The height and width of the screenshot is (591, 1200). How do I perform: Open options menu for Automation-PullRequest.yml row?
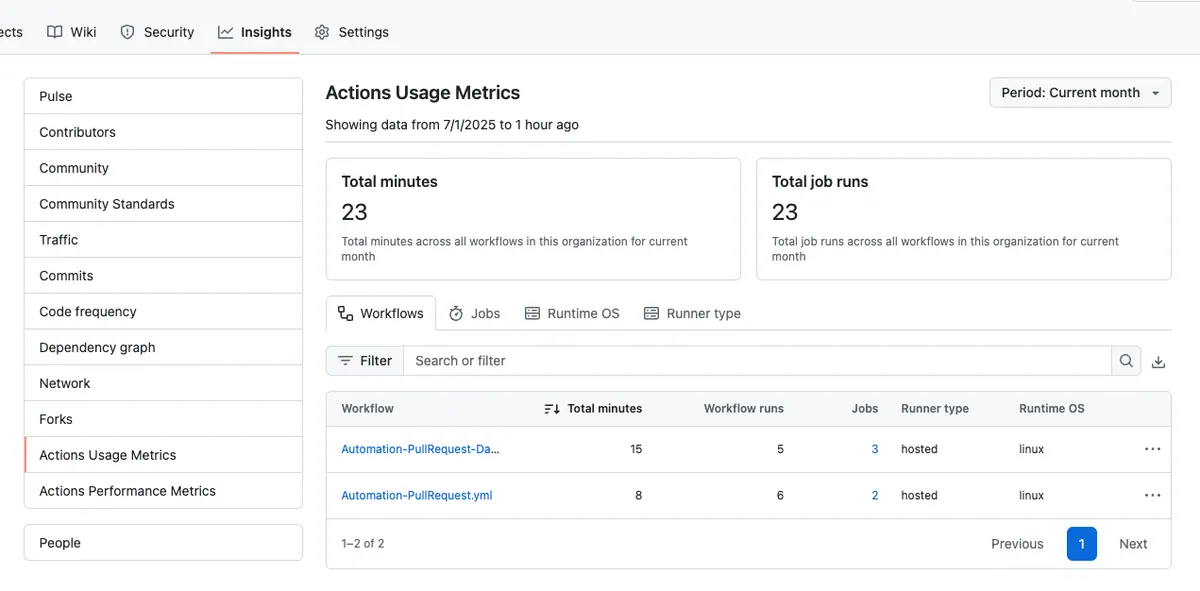tap(1152, 495)
